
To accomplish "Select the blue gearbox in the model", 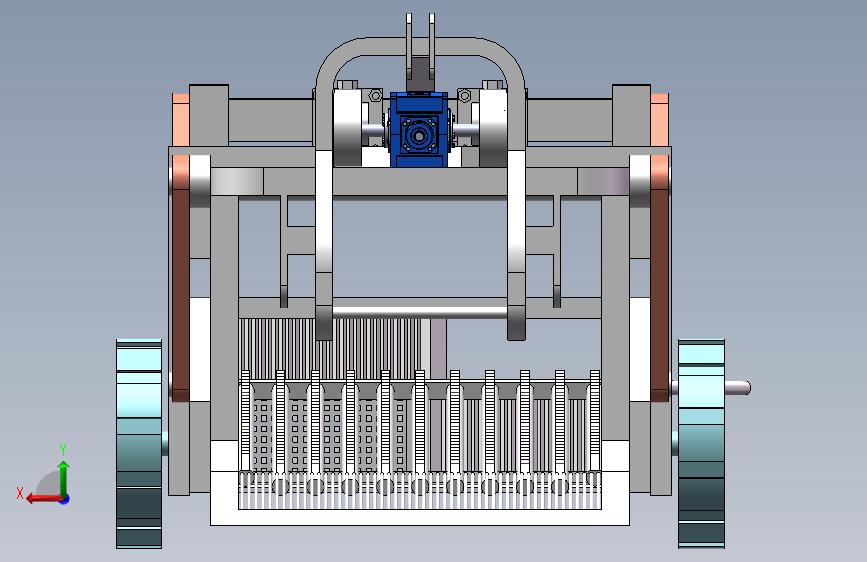I will pos(419,131).
